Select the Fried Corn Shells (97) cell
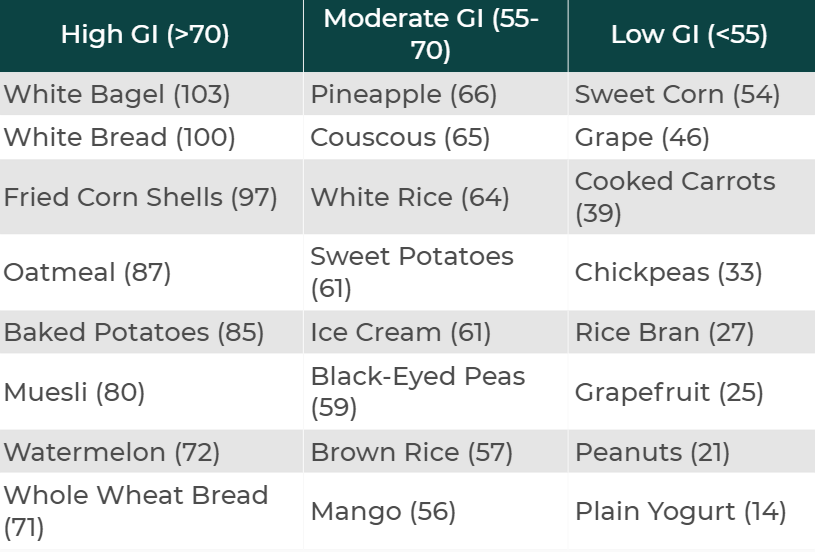815x552 pixels. tap(141, 197)
